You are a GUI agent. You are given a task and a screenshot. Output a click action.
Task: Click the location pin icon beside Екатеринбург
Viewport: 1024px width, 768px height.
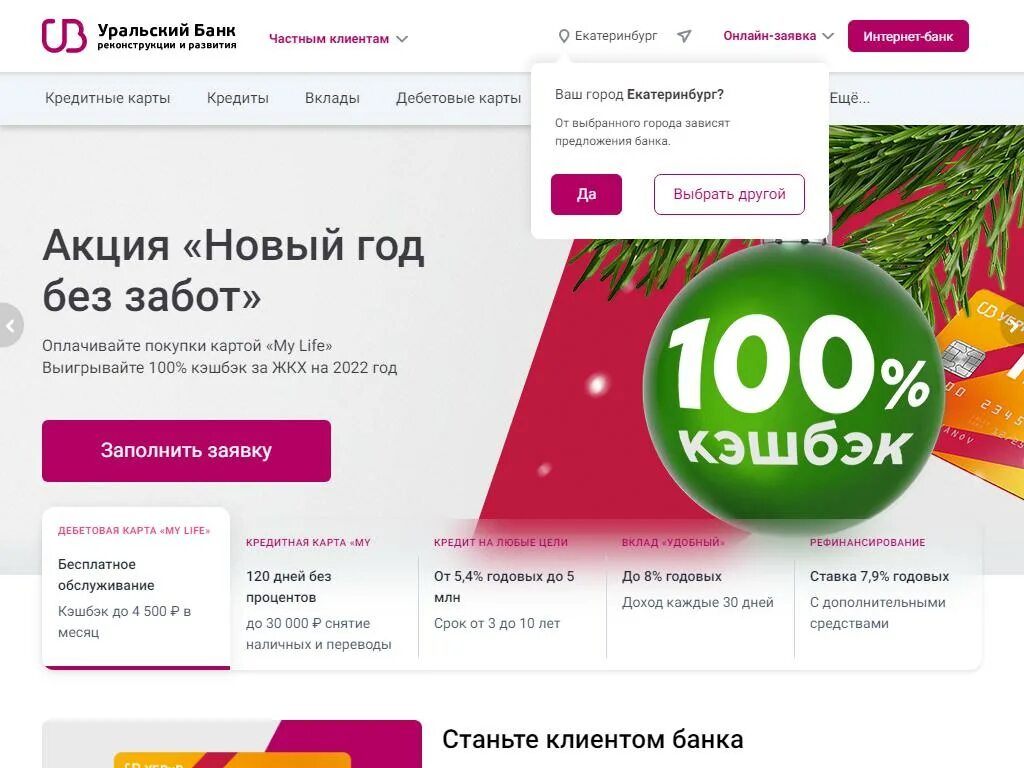tap(564, 37)
